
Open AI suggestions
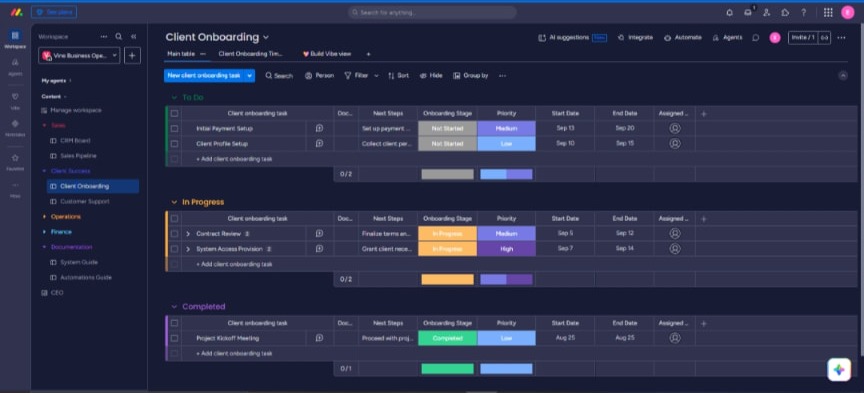click(572, 37)
